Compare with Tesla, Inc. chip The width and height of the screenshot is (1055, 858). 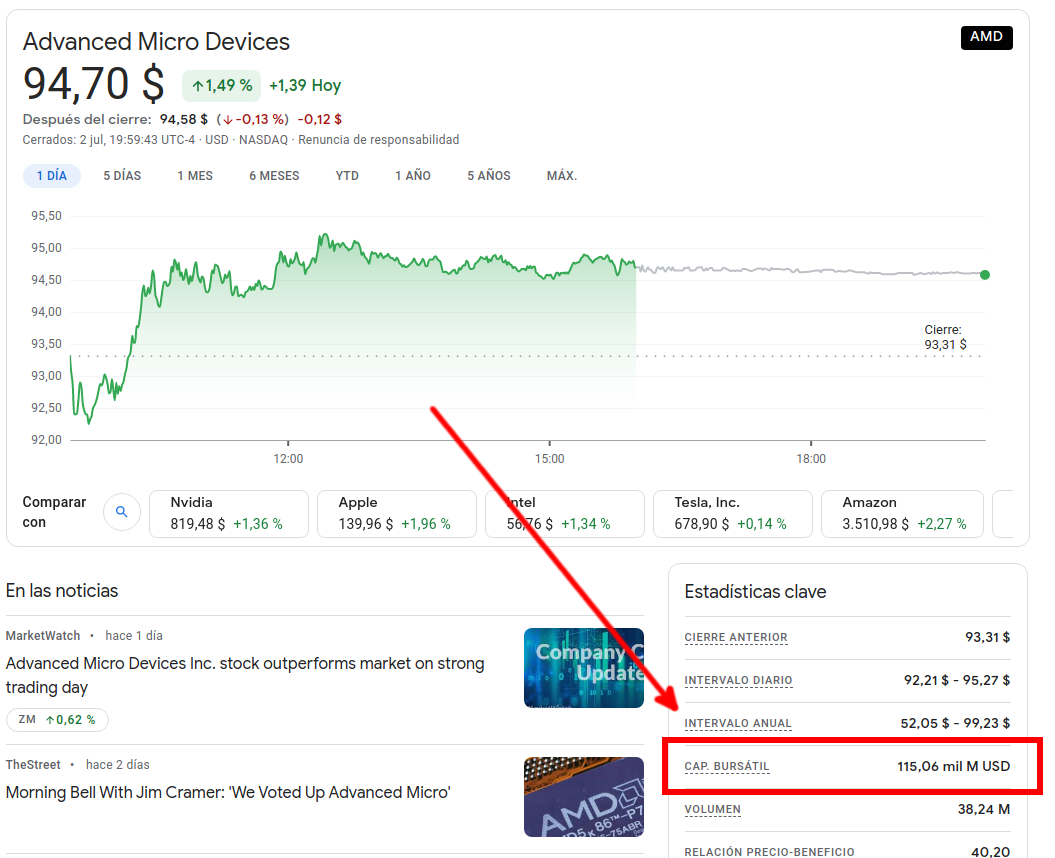[x=732, y=513]
